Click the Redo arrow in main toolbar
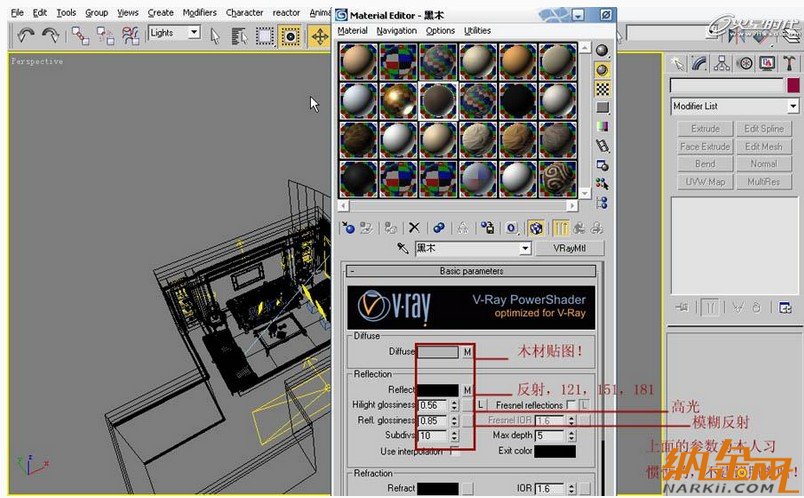Image resolution: width=804 pixels, height=498 pixels. pyautogui.click(x=50, y=36)
